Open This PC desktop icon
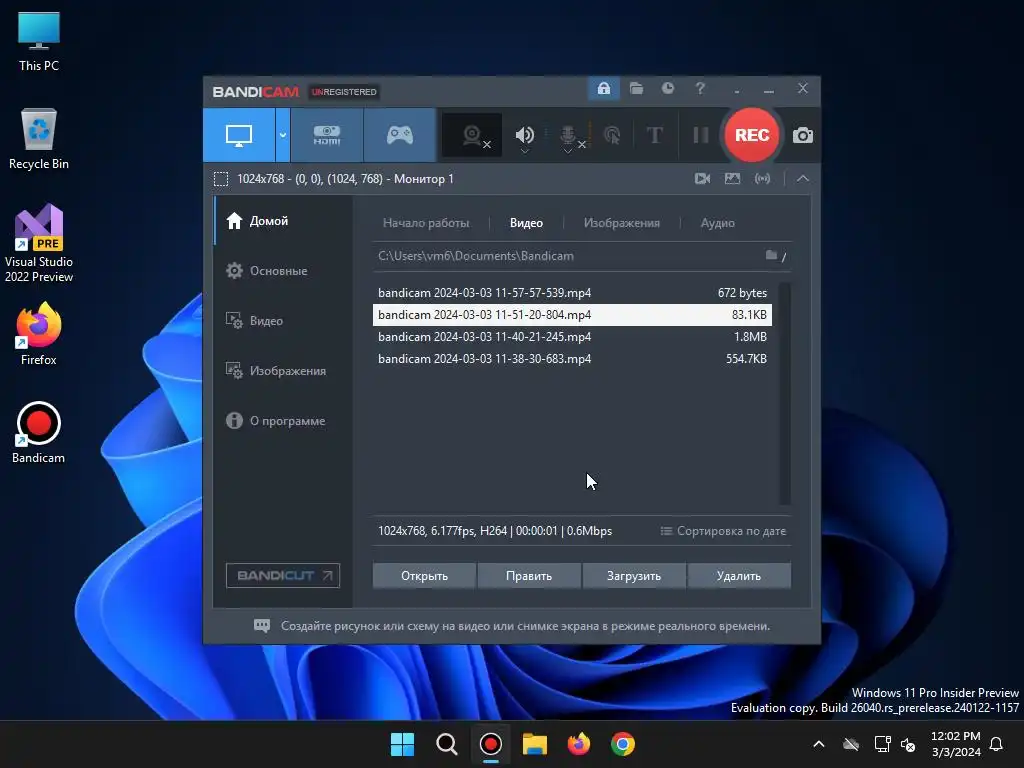The height and width of the screenshot is (768, 1024). coord(39,42)
